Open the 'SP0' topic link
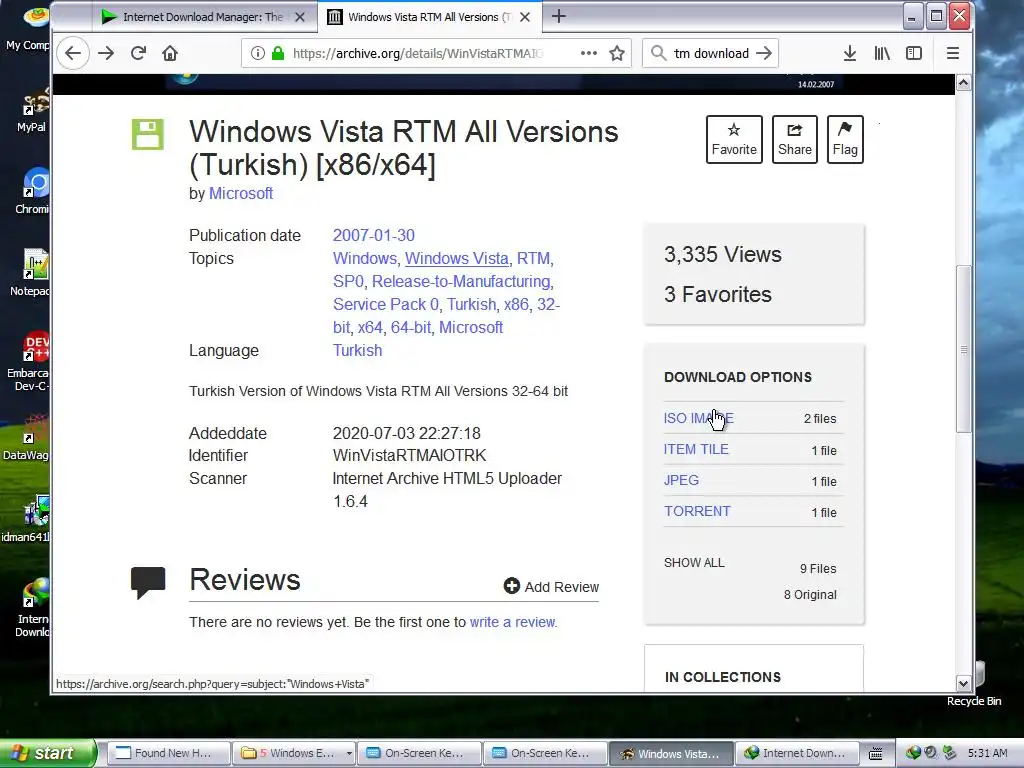Viewport: 1024px width, 768px height. pyautogui.click(x=348, y=281)
